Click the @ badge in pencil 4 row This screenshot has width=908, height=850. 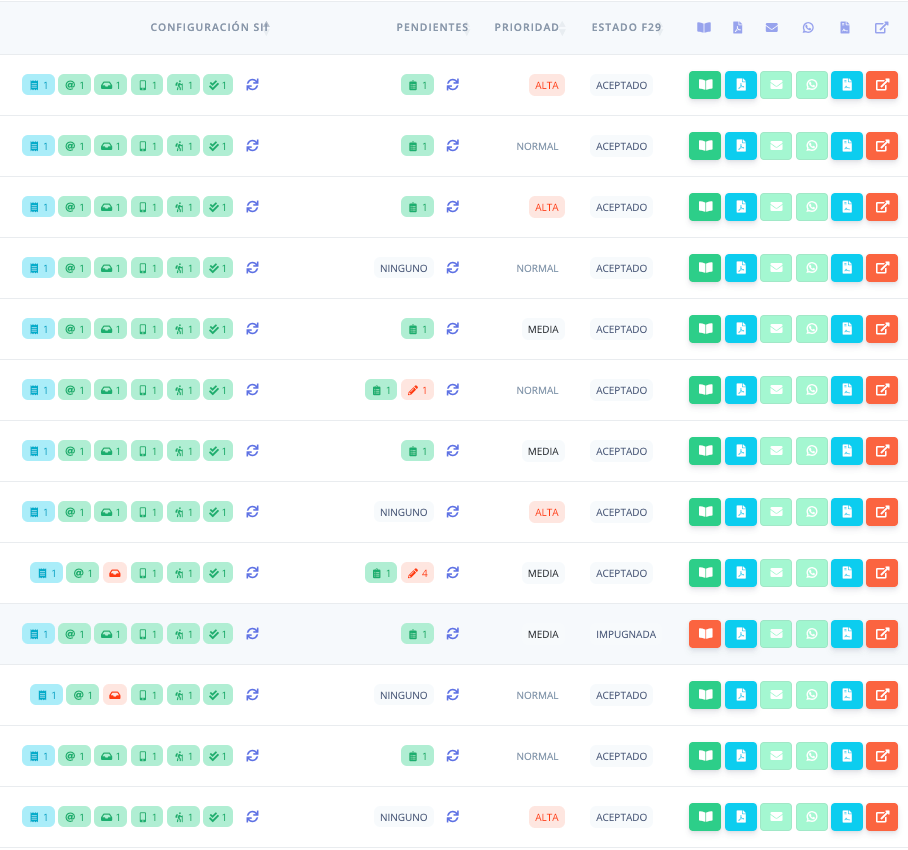83,573
